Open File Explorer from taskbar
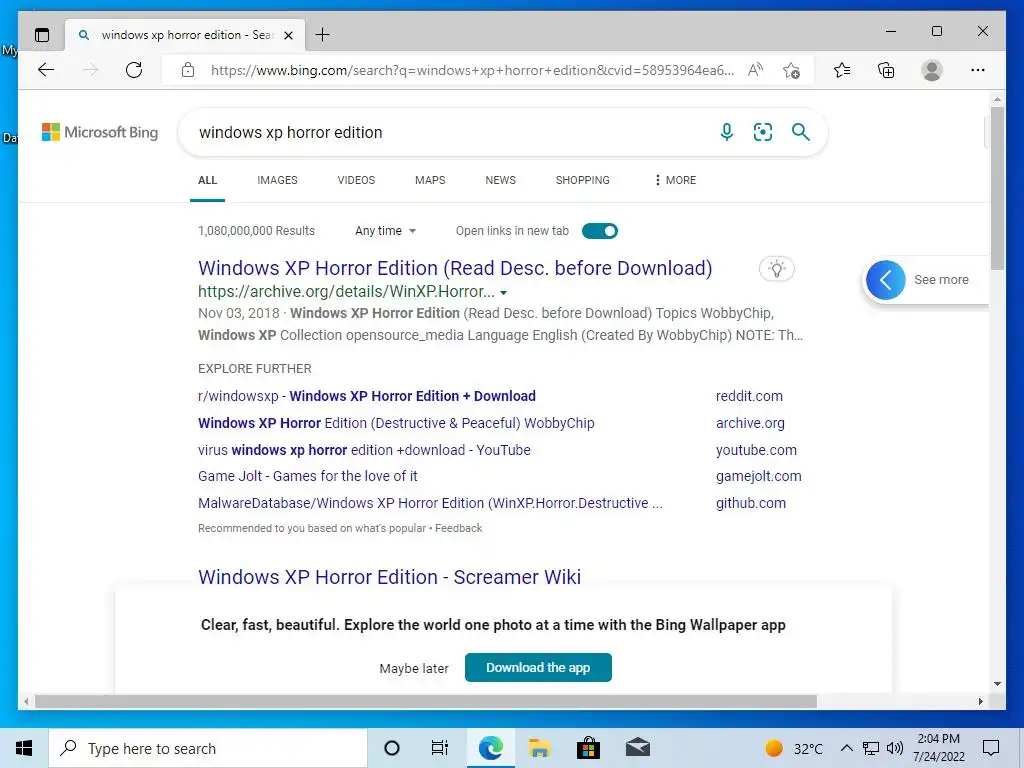This screenshot has height=768, width=1024. click(x=539, y=748)
